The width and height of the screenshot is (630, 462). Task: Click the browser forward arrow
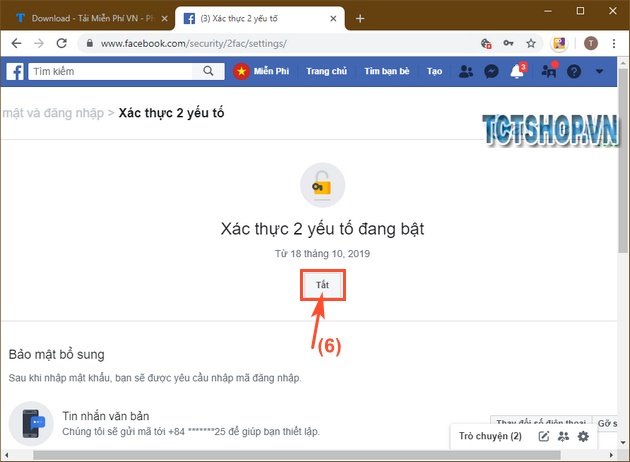39,43
